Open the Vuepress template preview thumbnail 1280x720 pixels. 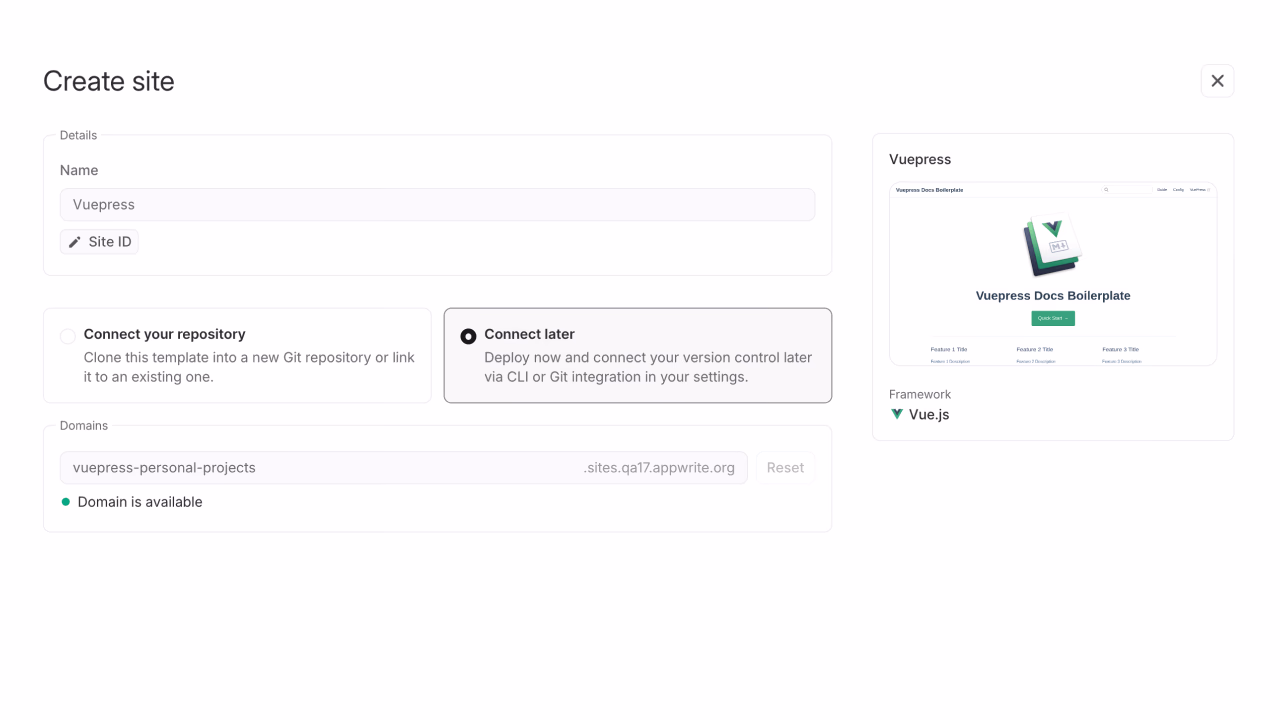pos(1053,274)
